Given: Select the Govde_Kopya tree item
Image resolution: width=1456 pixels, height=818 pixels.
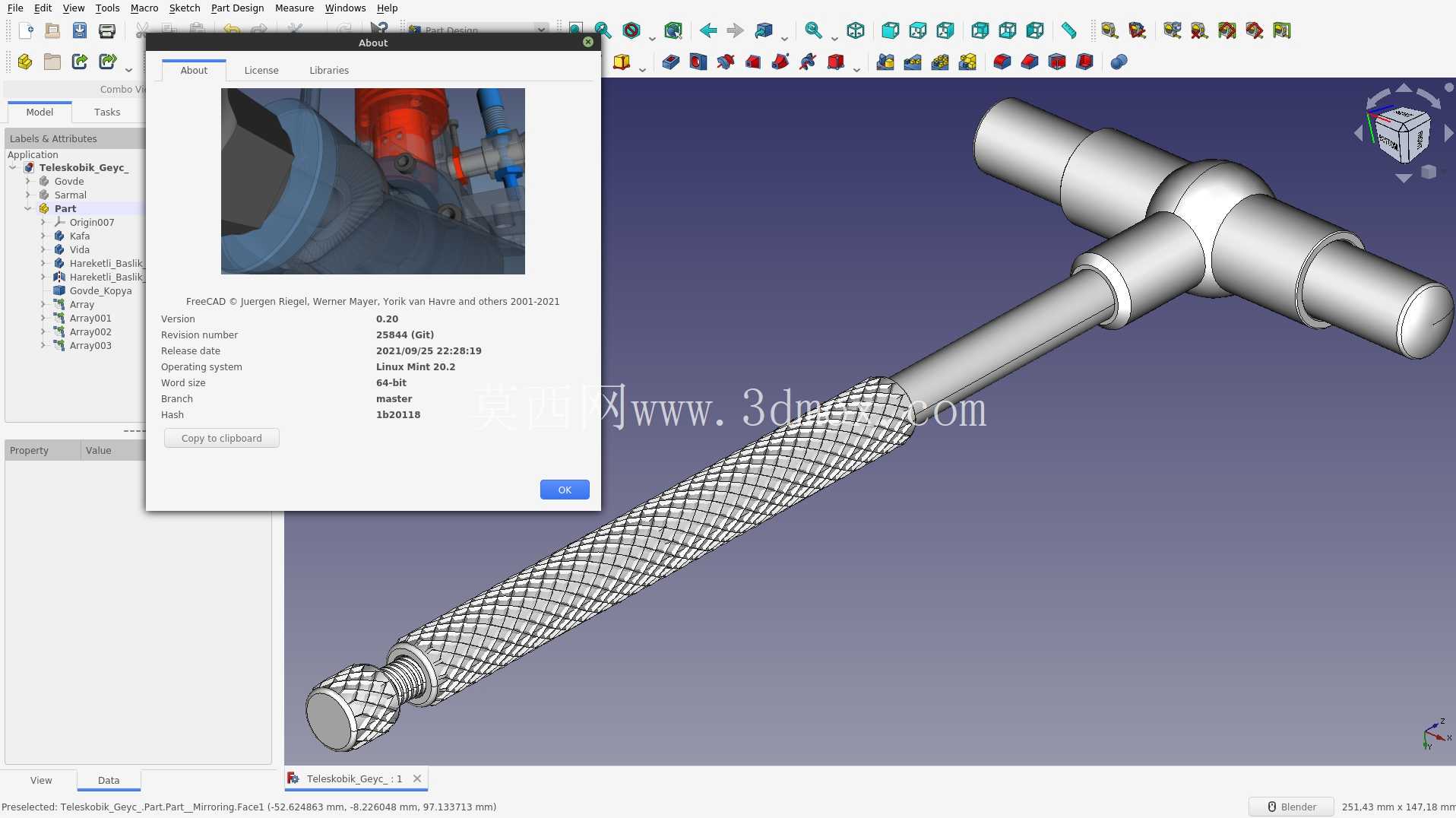Looking at the screenshot, I should pyautogui.click(x=100, y=290).
